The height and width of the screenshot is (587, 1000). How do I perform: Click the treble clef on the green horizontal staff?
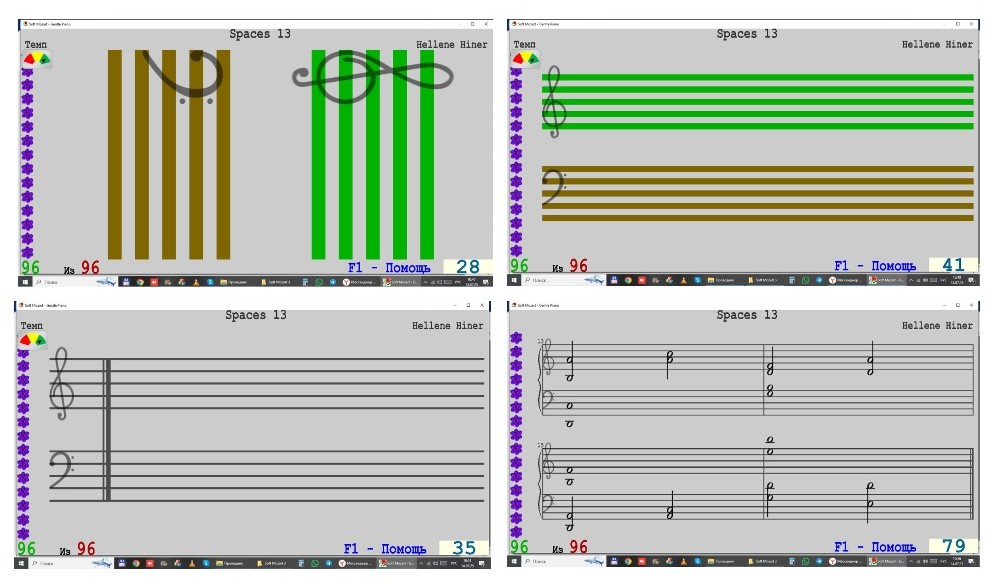tap(554, 102)
